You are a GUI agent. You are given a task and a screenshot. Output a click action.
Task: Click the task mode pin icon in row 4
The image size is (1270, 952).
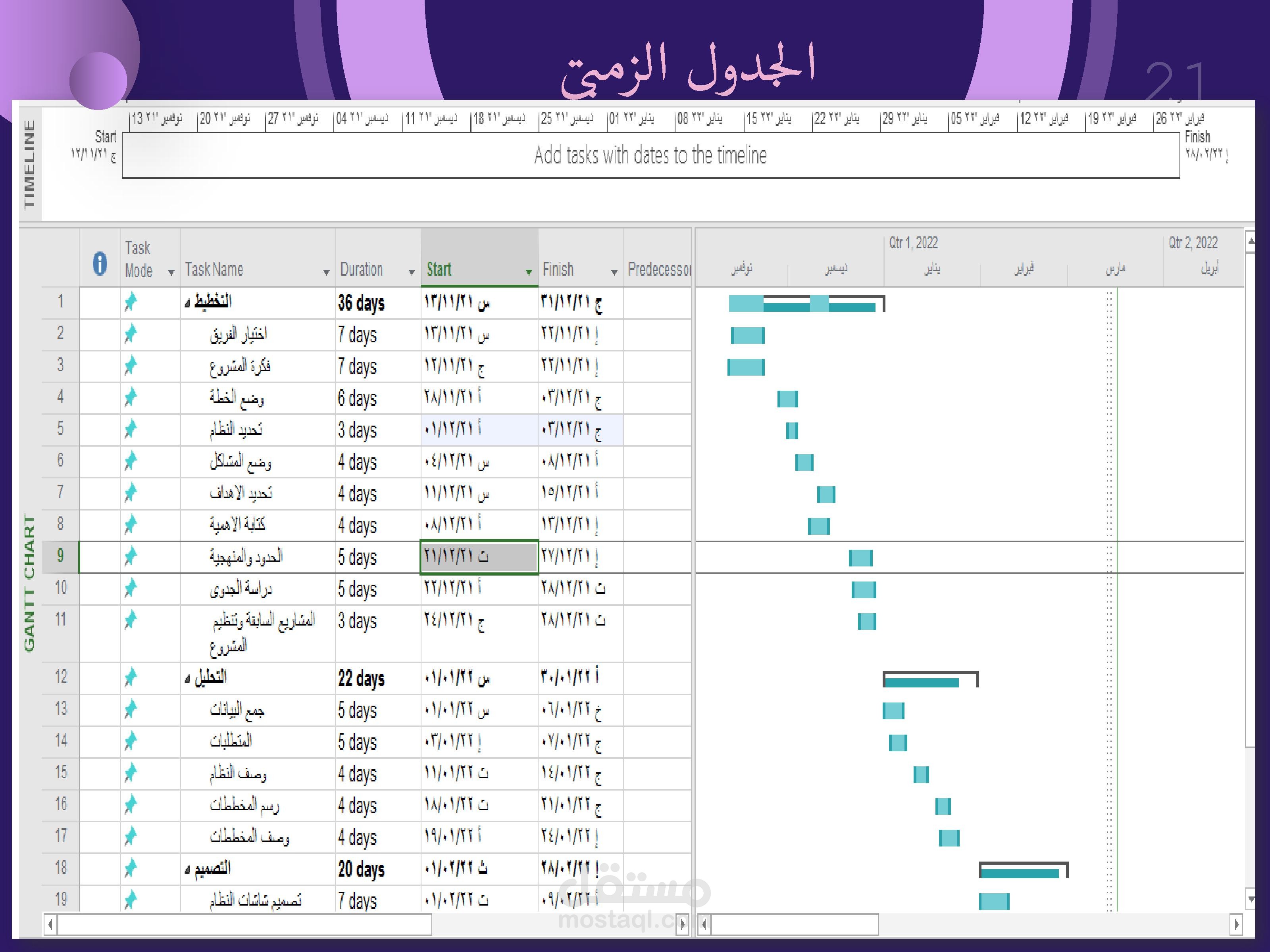[x=131, y=397]
